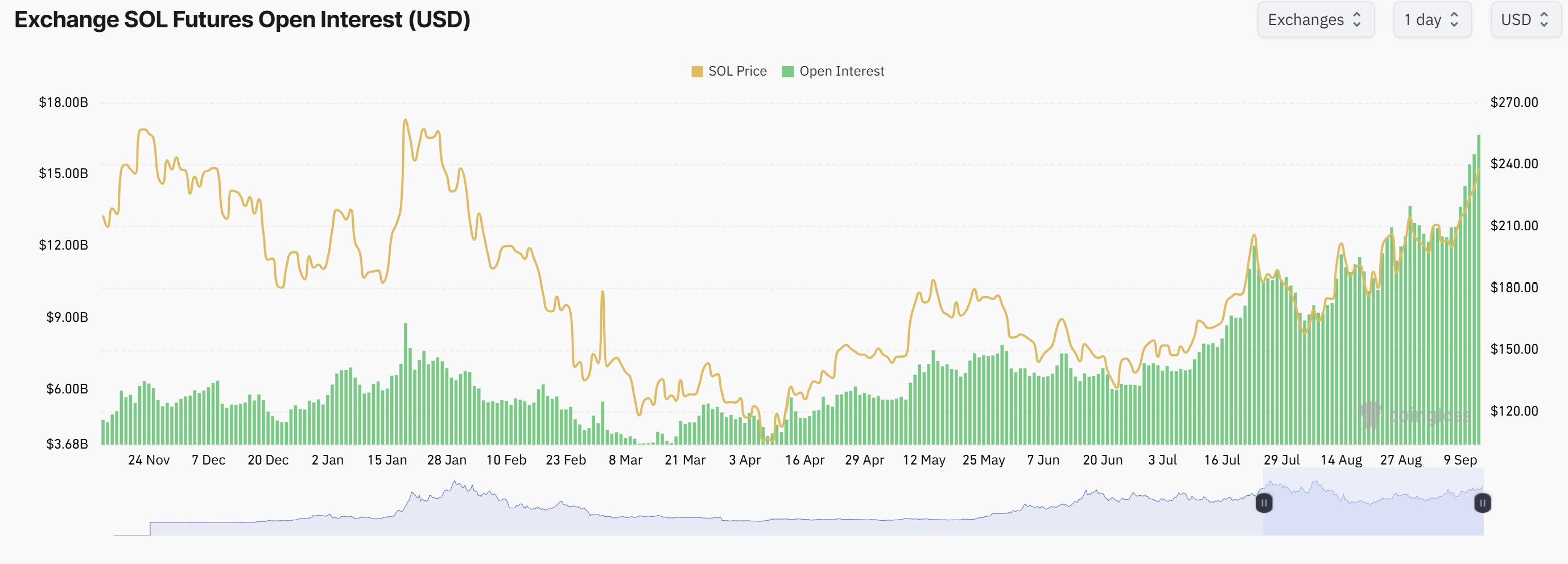Click the Exchange SOL Futures Open Interest title
1568x564 pixels.
242,19
